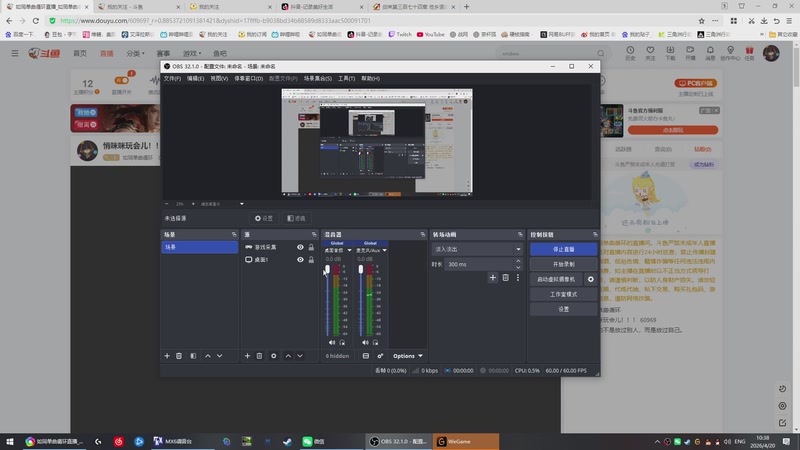
Task: Move the source down in the Sources list
Action: click(300, 356)
